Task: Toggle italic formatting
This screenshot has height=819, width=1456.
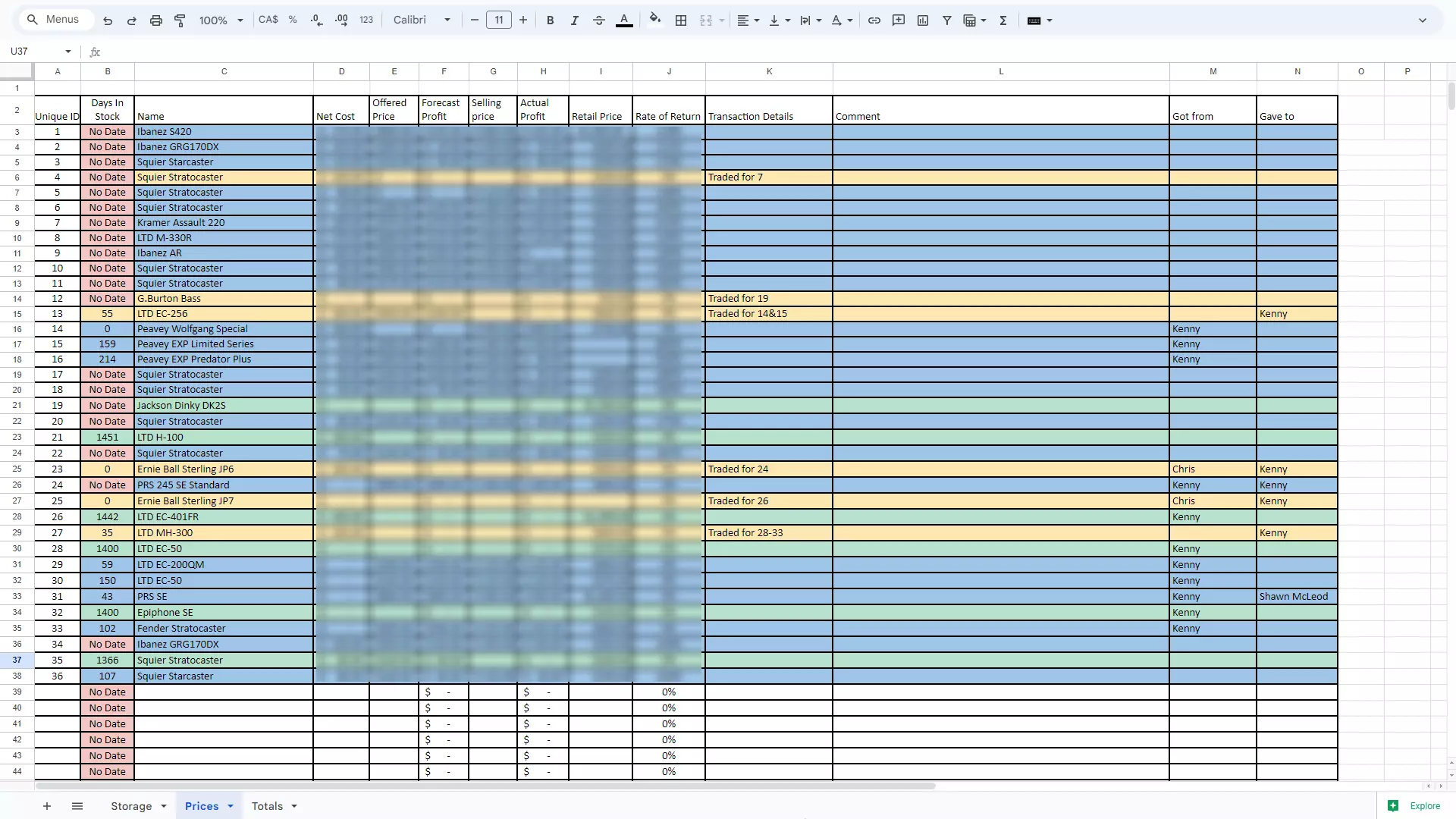Action: 575,20
